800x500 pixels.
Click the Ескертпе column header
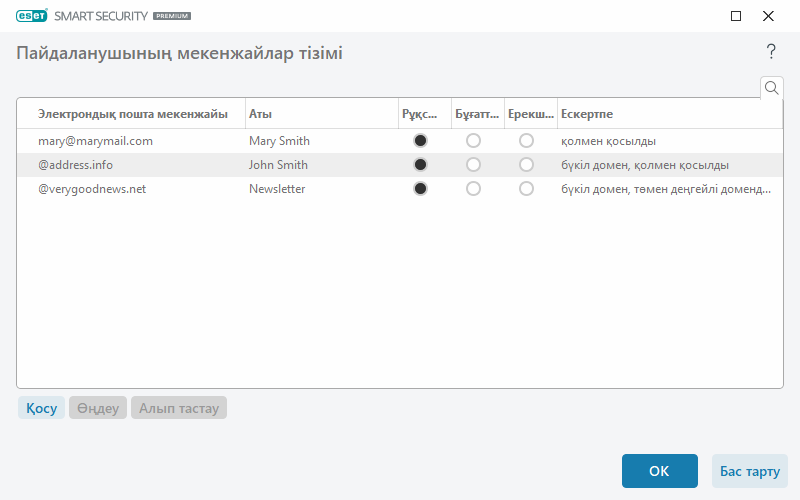click(668, 114)
